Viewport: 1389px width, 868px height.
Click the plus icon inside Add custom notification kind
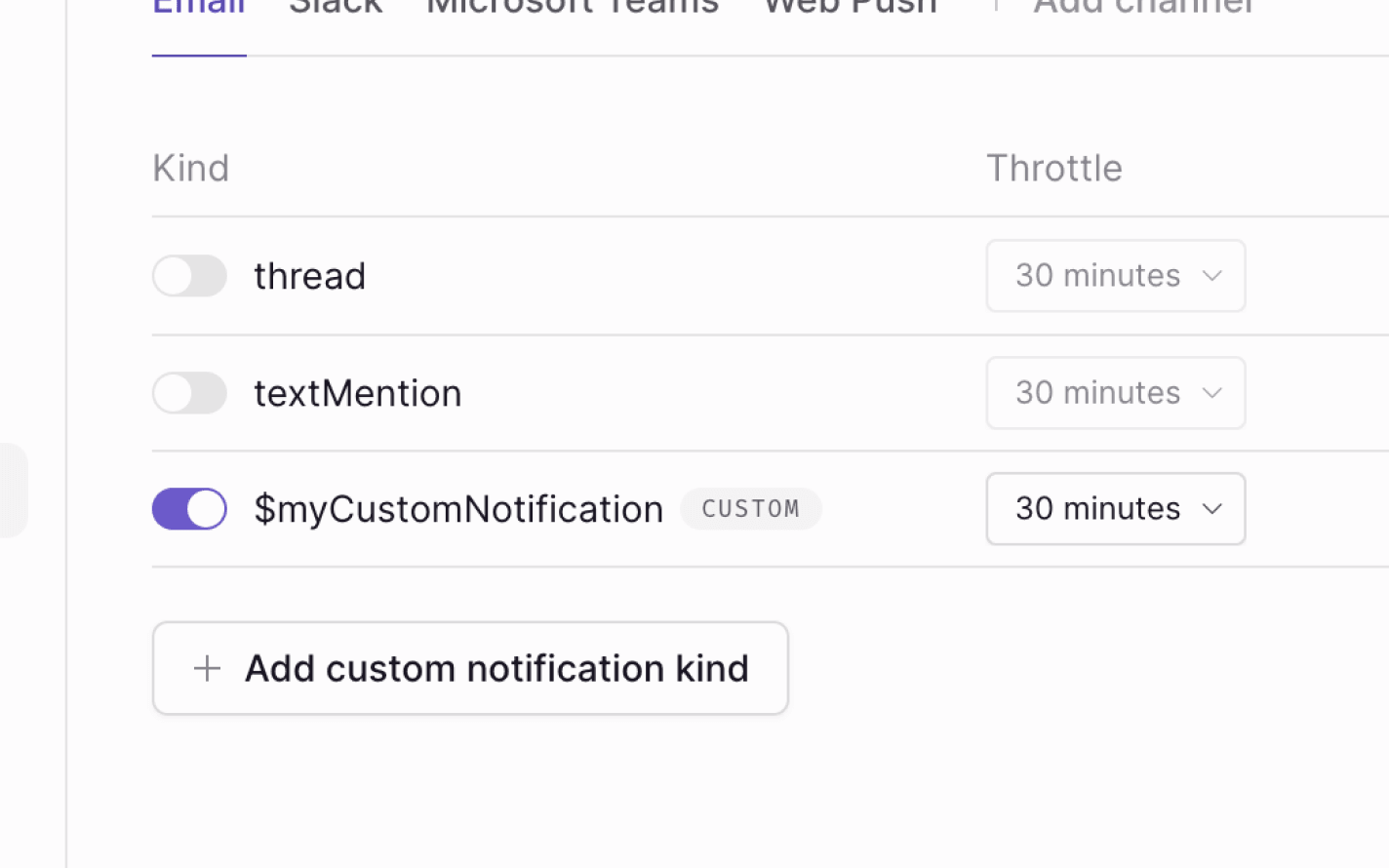coord(207,668)
